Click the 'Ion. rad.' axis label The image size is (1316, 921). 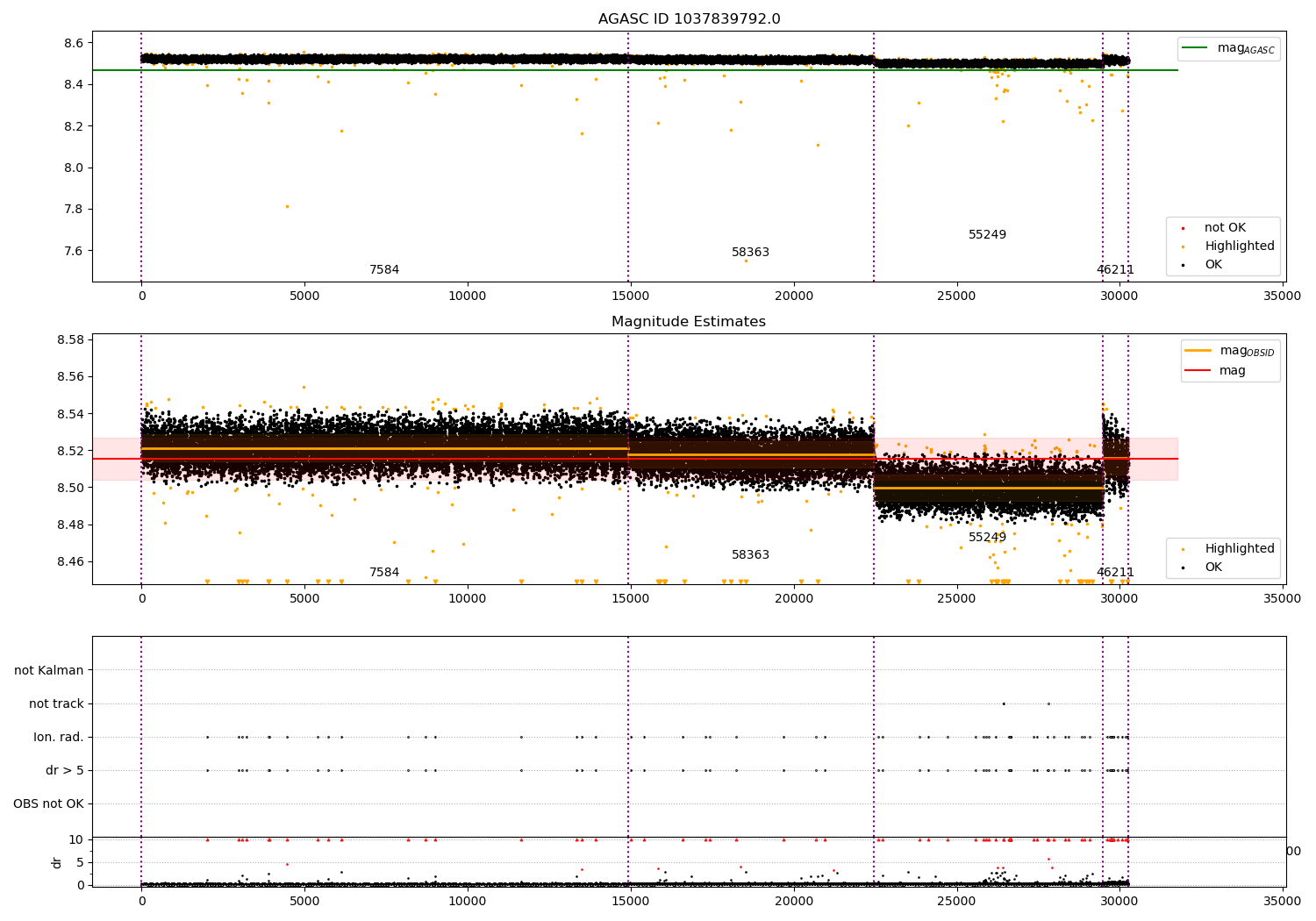tap(59, 738)
